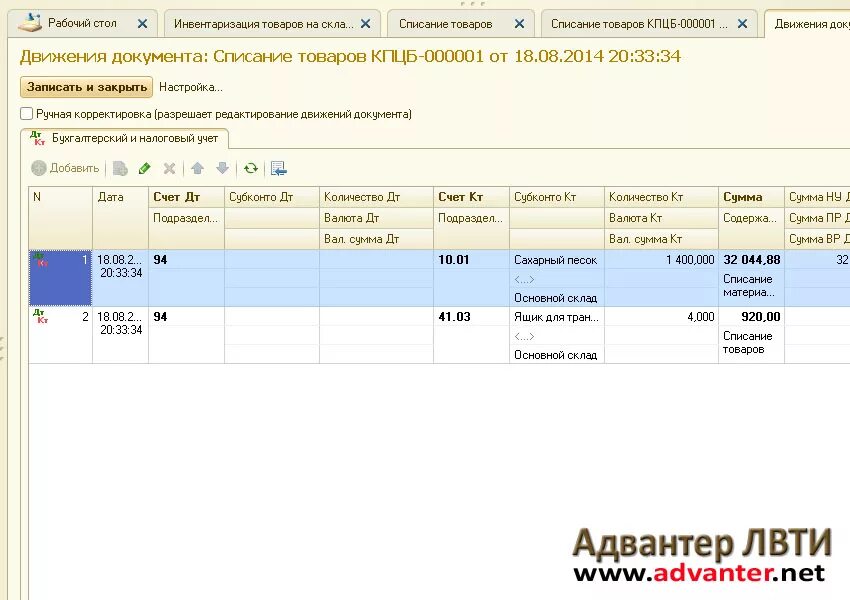Click the Счет Дт column header
850x600 pixels.
(x=186, y=197)
